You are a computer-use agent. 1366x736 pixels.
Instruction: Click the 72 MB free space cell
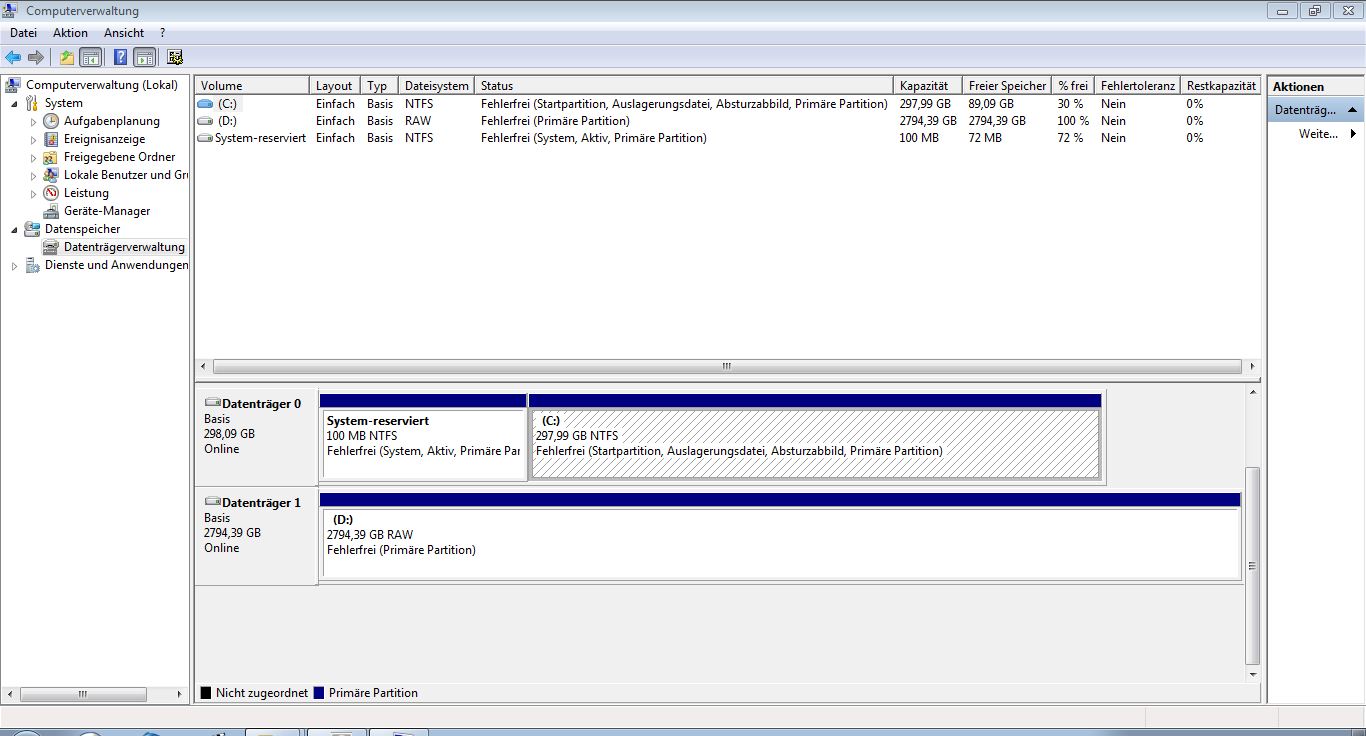click(x=985, y=138)
